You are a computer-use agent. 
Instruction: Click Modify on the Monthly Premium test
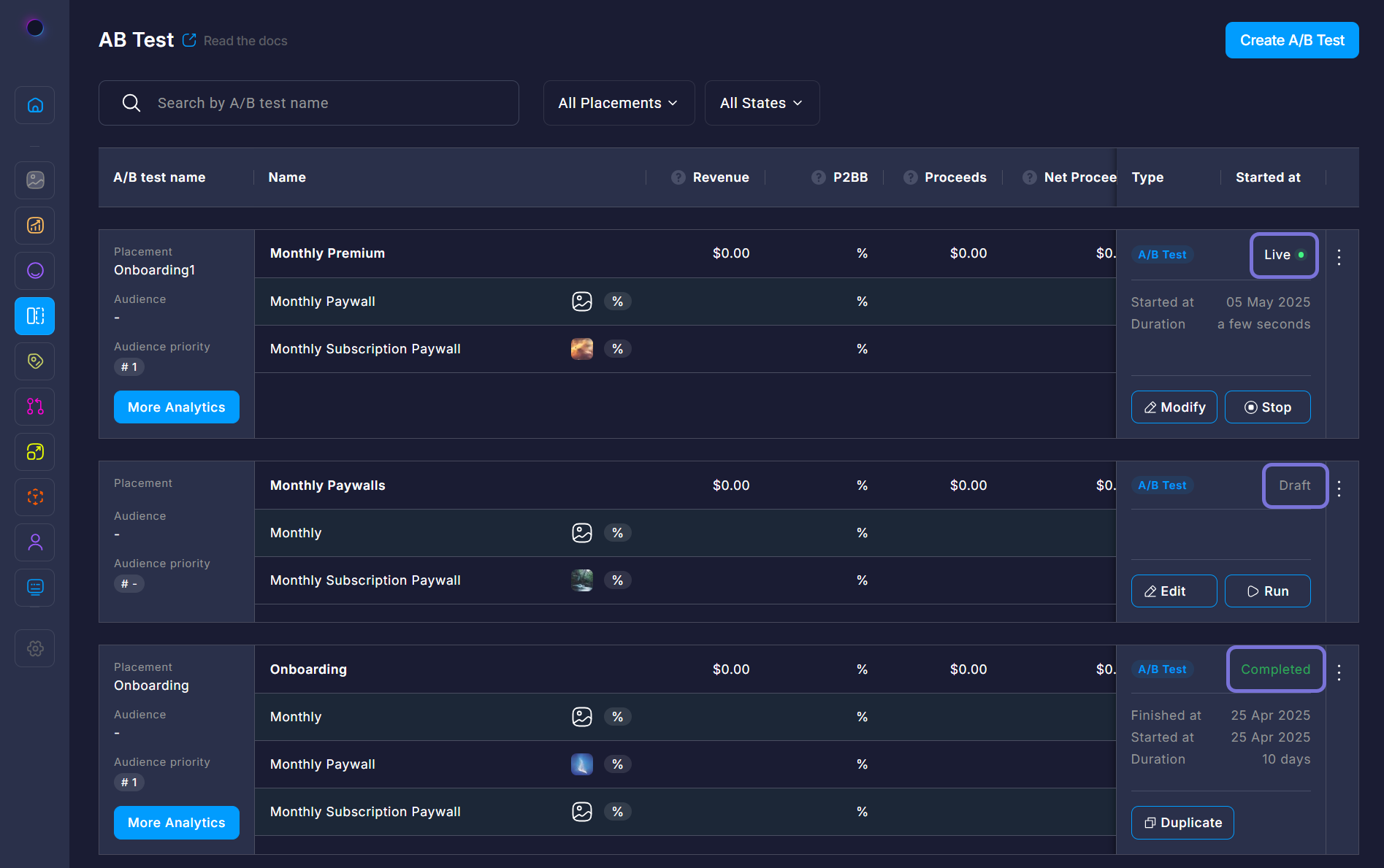pyautogui.click(x=1174, y=407)
